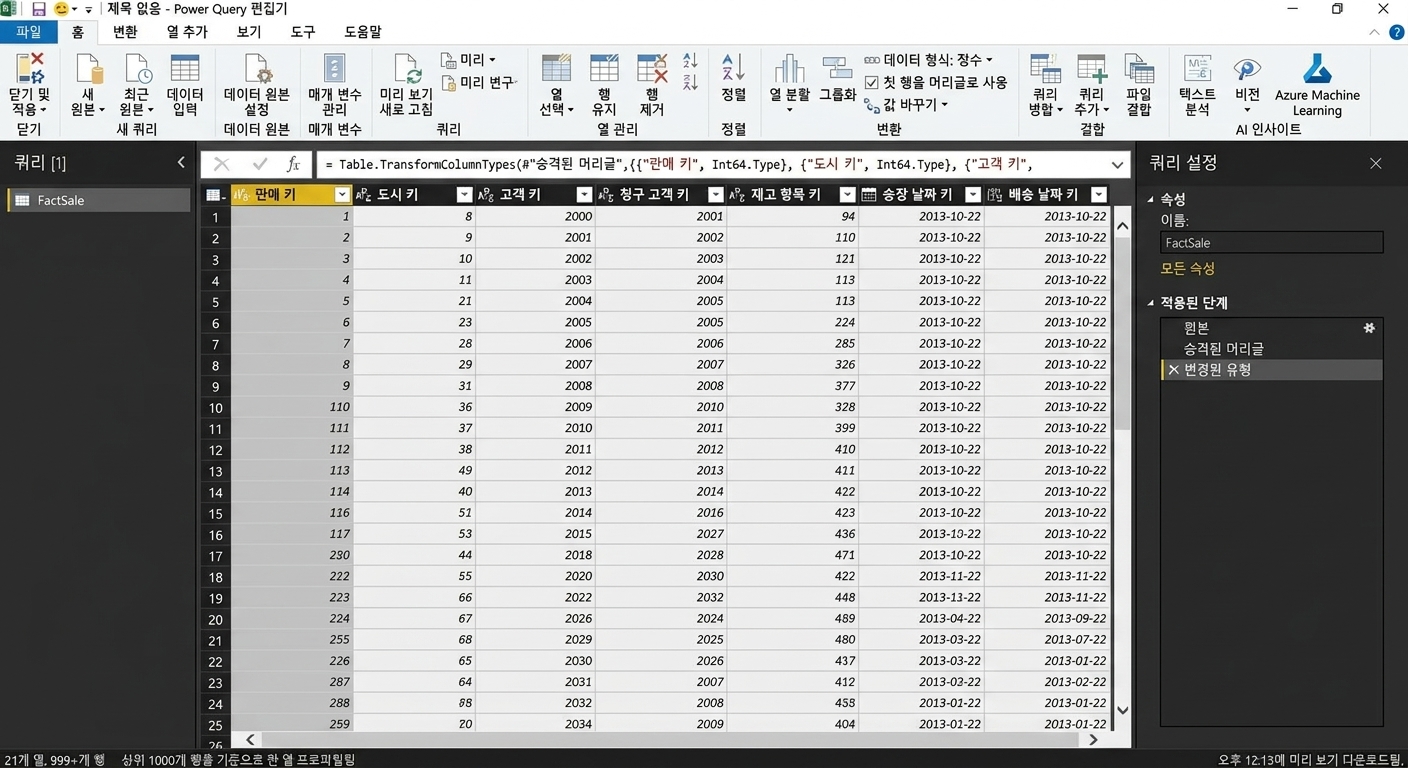Screen dimensions: 1408x768
Task: Open the 데이터 형식: 정수 dropdown
Action: click(x=928, y=60)
